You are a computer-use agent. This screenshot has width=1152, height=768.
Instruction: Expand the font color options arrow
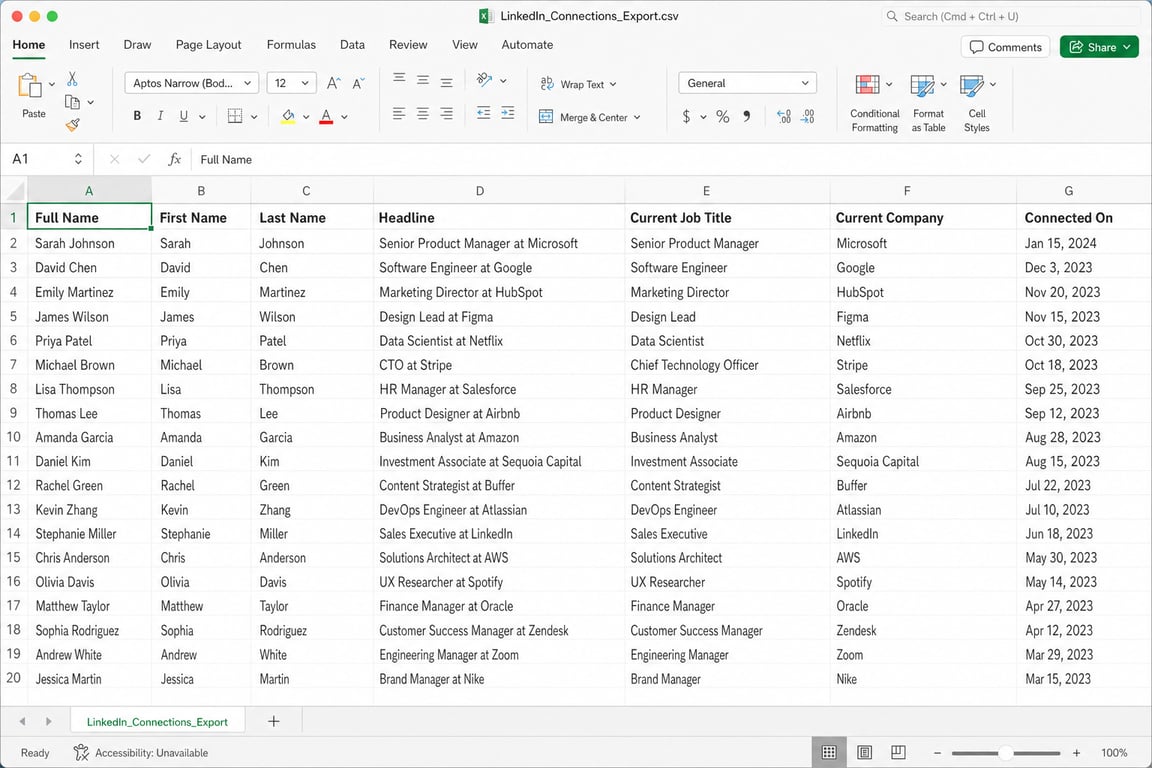click(x=344, y=117)
